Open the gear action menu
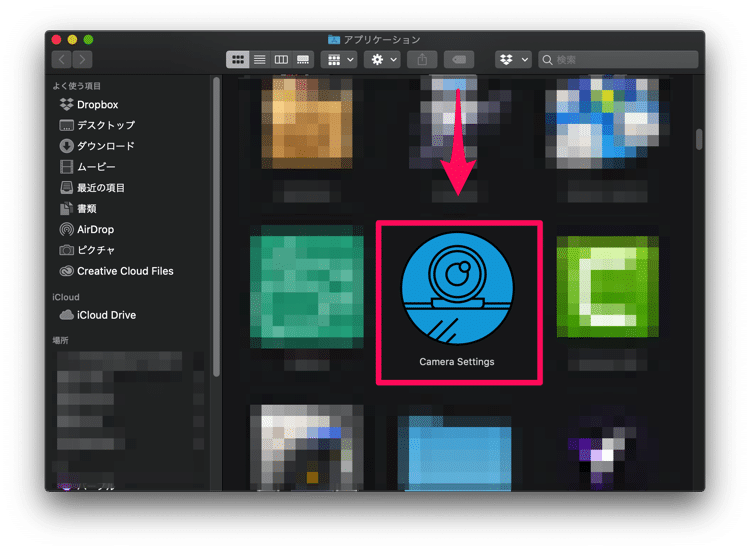The height and width of the screenshot is (551, 750). 383,59
